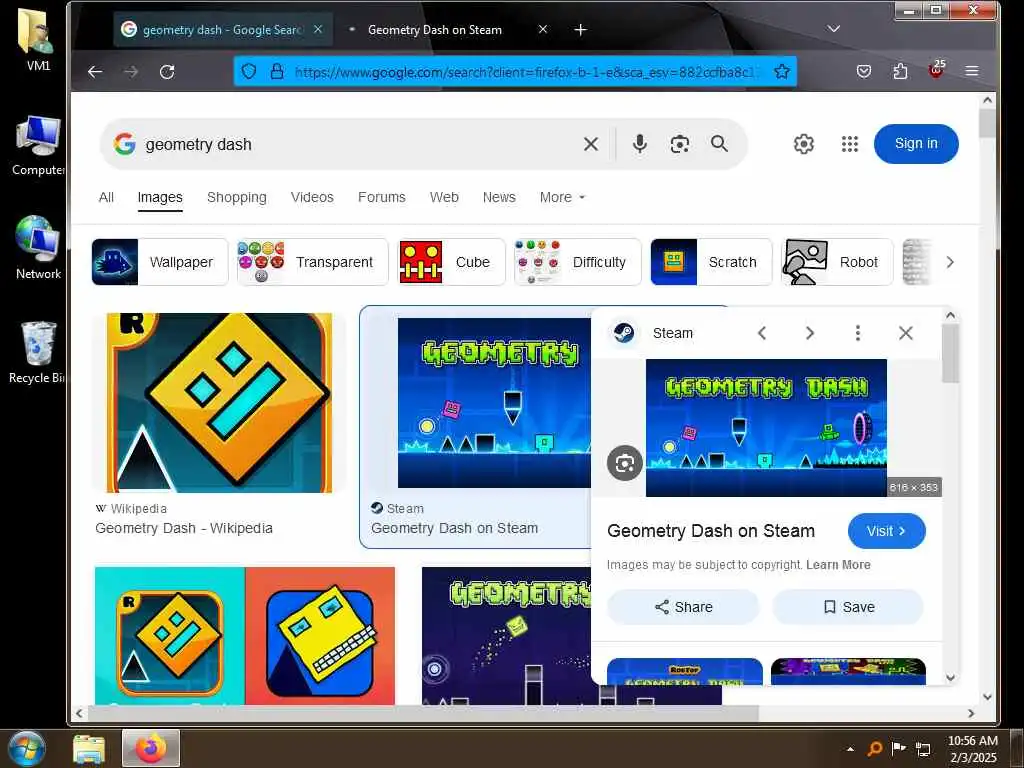
Task: Filter images by Difficulty chip
Action: coord(577,262)
